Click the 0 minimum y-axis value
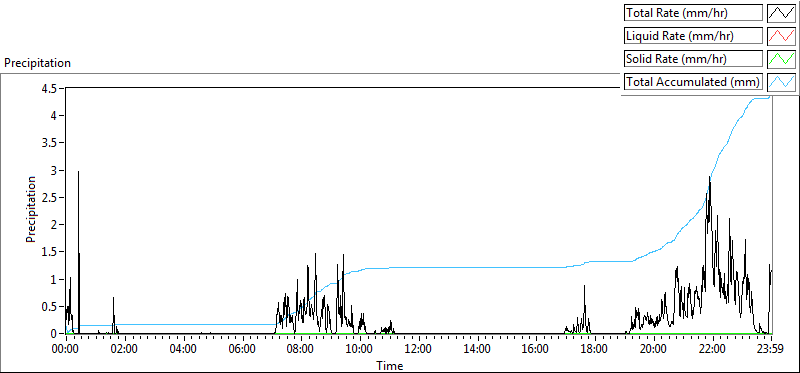 57,333
